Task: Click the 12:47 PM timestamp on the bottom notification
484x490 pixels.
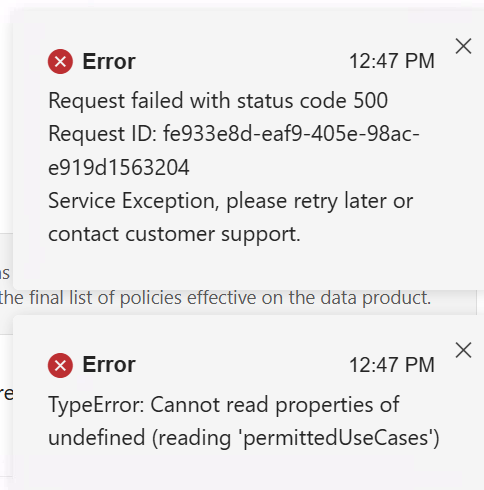Action: (392, 365)
